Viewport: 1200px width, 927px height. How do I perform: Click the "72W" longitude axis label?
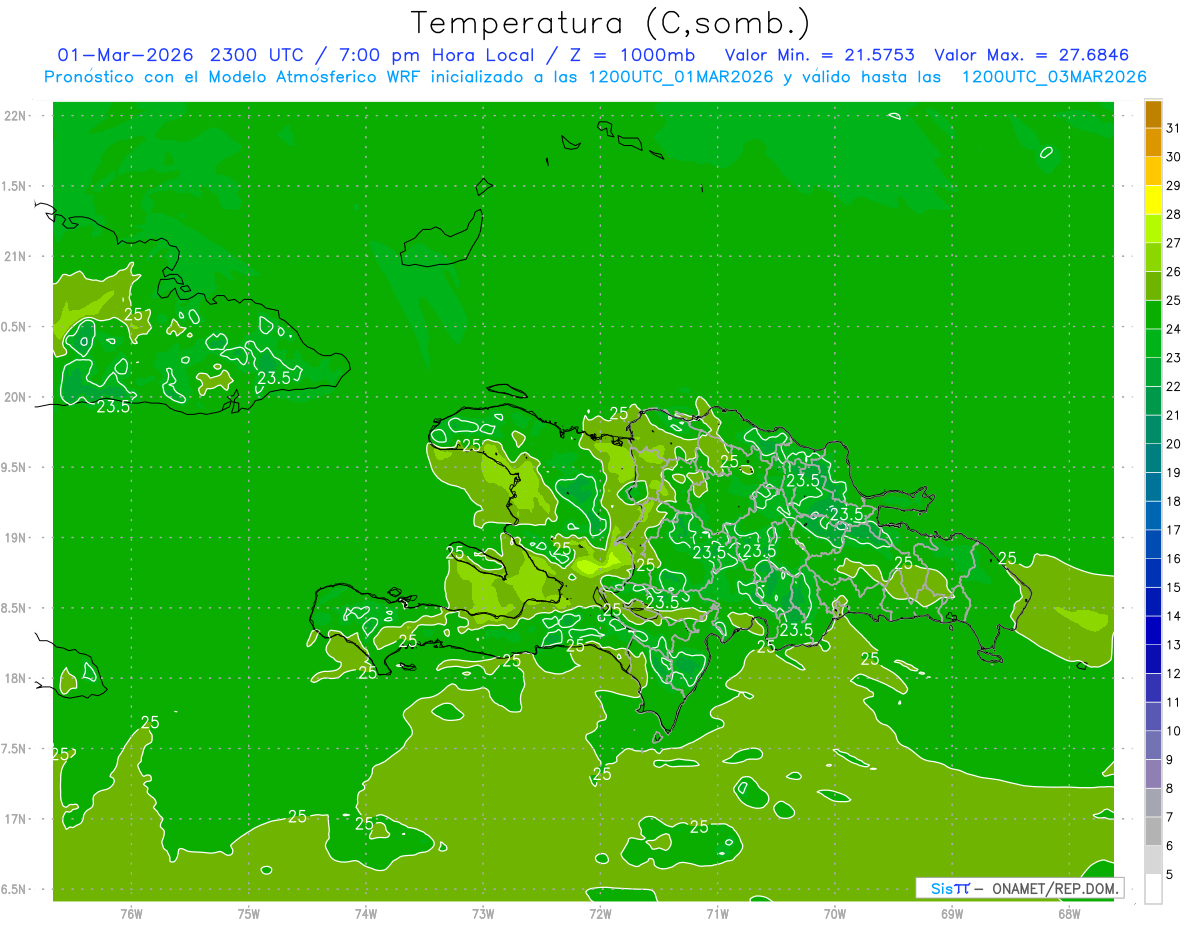point(601,914)
